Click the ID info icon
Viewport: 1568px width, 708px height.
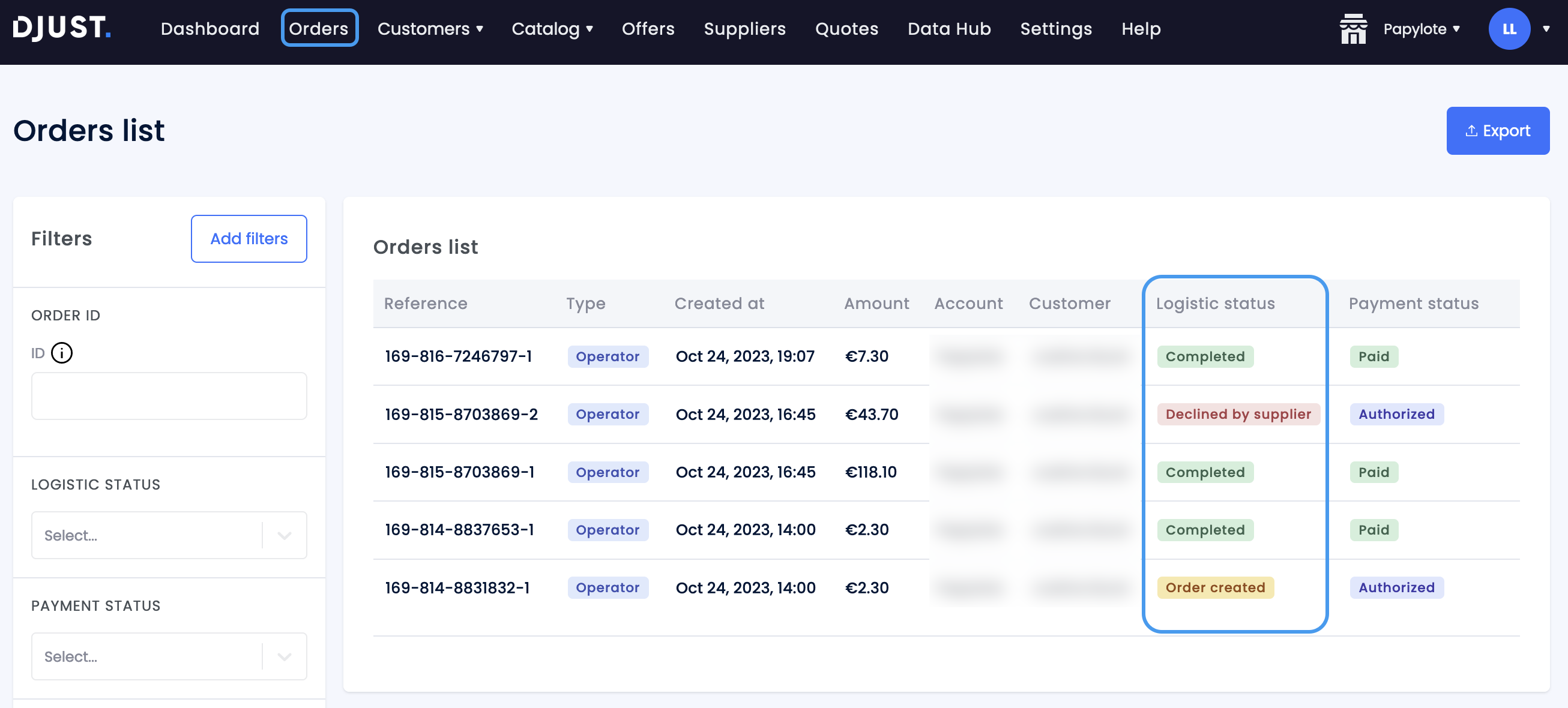tap(61, 353)
